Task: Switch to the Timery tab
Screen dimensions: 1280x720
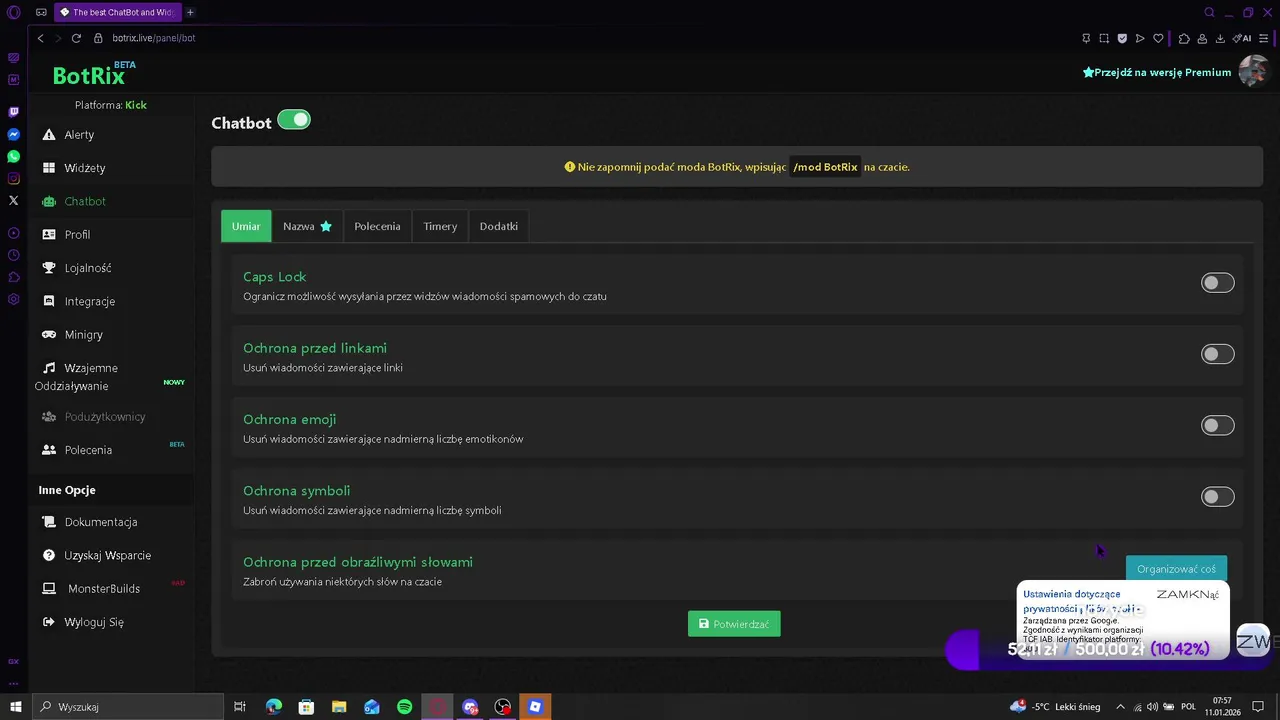Action: click(440, 226)
